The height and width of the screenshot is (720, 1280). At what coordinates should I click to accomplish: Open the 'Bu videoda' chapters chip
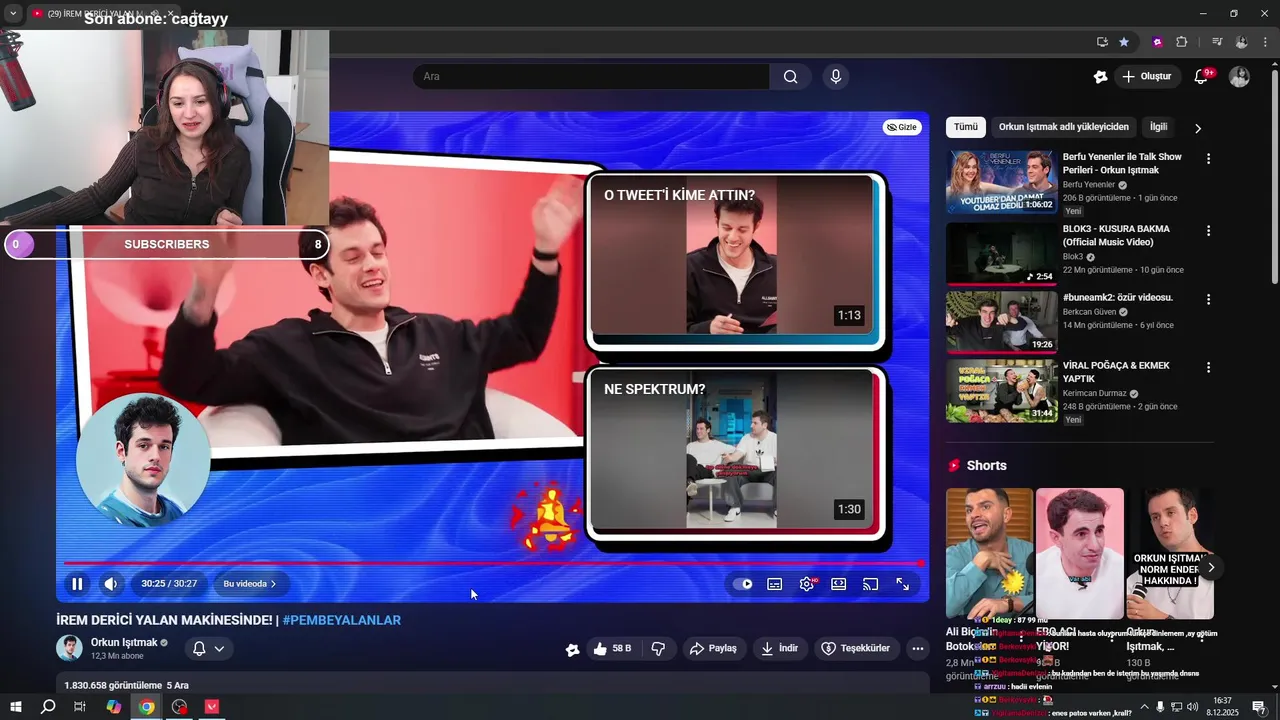(250, 584)
